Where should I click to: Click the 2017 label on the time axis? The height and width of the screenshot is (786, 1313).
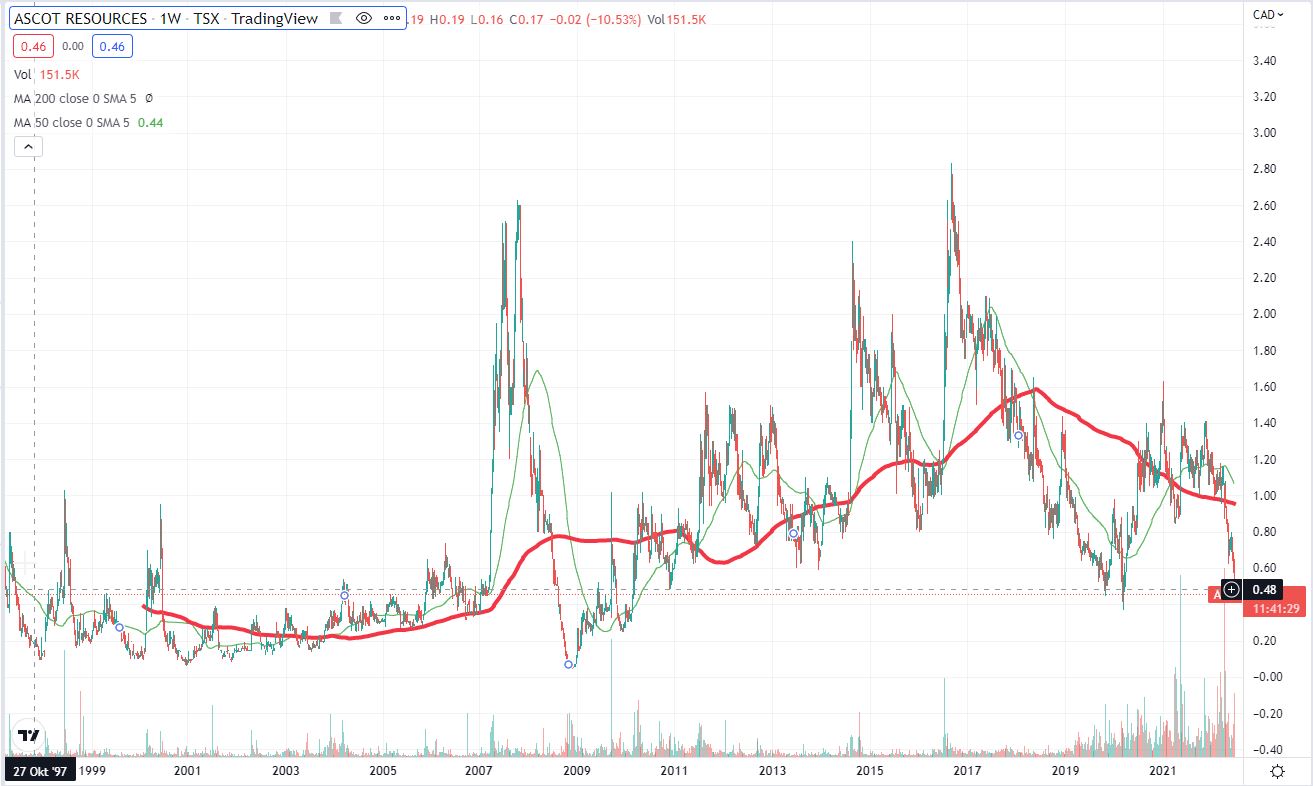pyautogui.click(x=966, y=771)
